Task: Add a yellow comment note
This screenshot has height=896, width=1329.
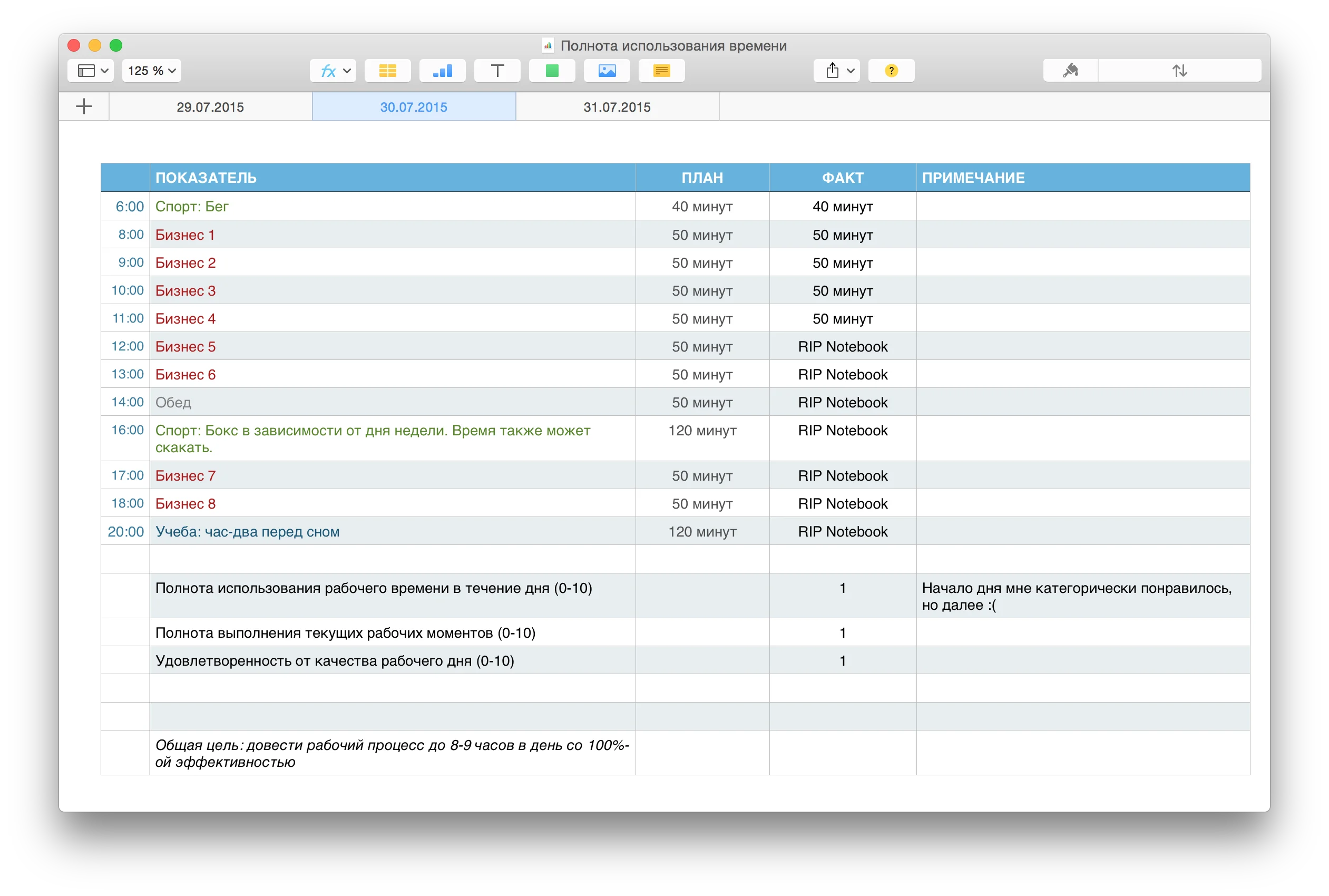Action: click(x=662, y=71)
